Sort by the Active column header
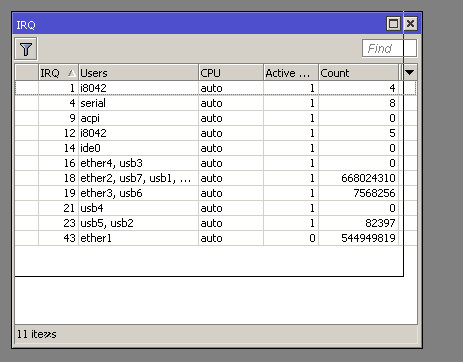 click(x=291, y=72)
